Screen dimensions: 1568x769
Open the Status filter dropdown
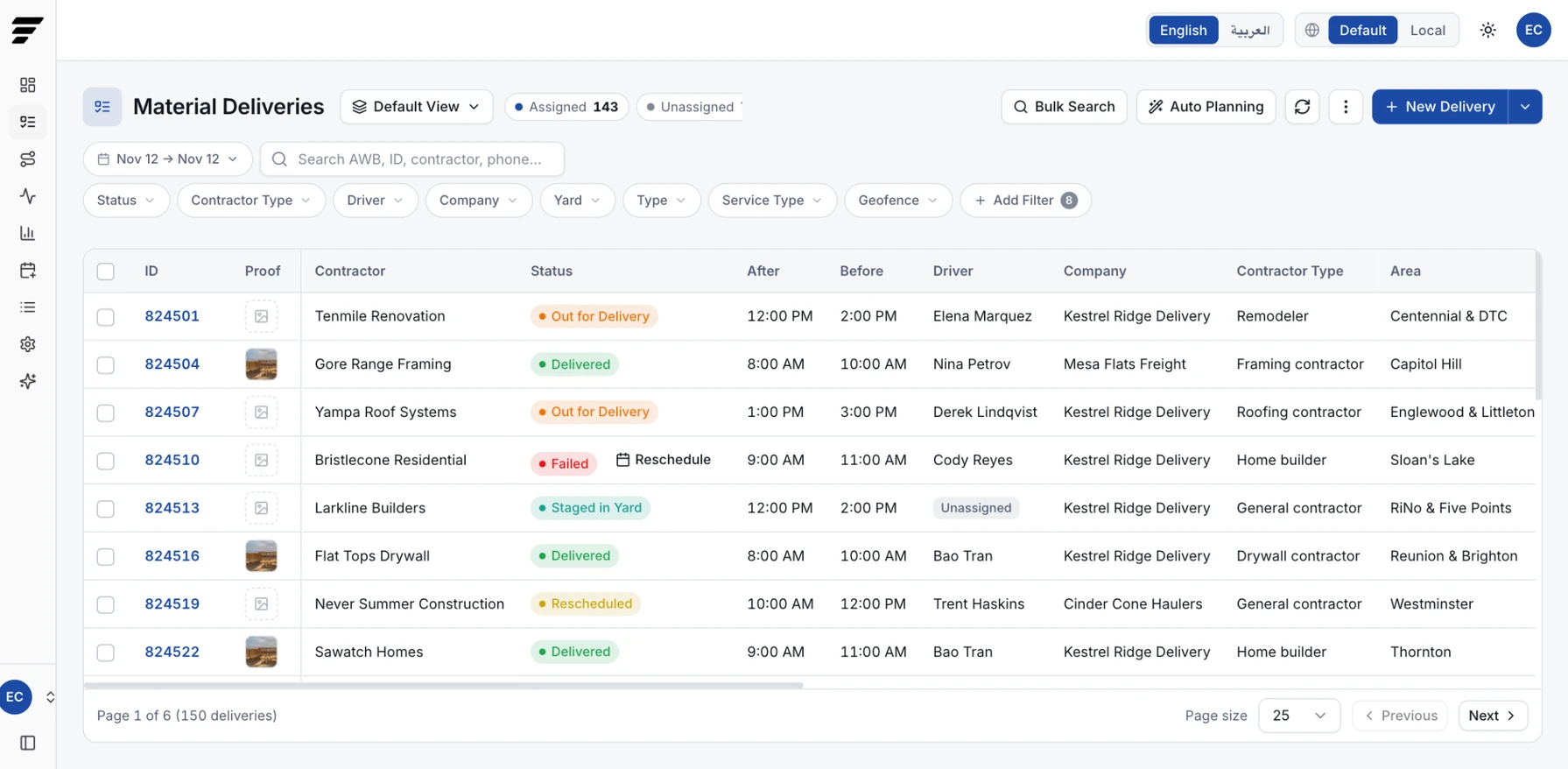point(126,200)
